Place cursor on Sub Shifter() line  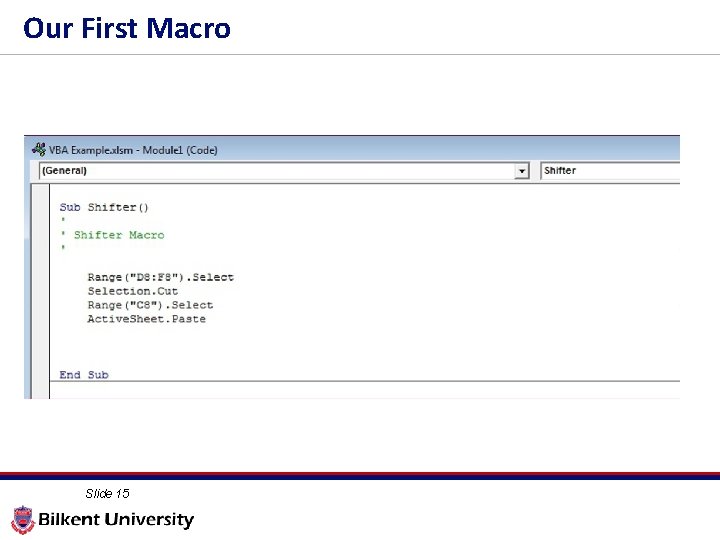coord(104,208)
